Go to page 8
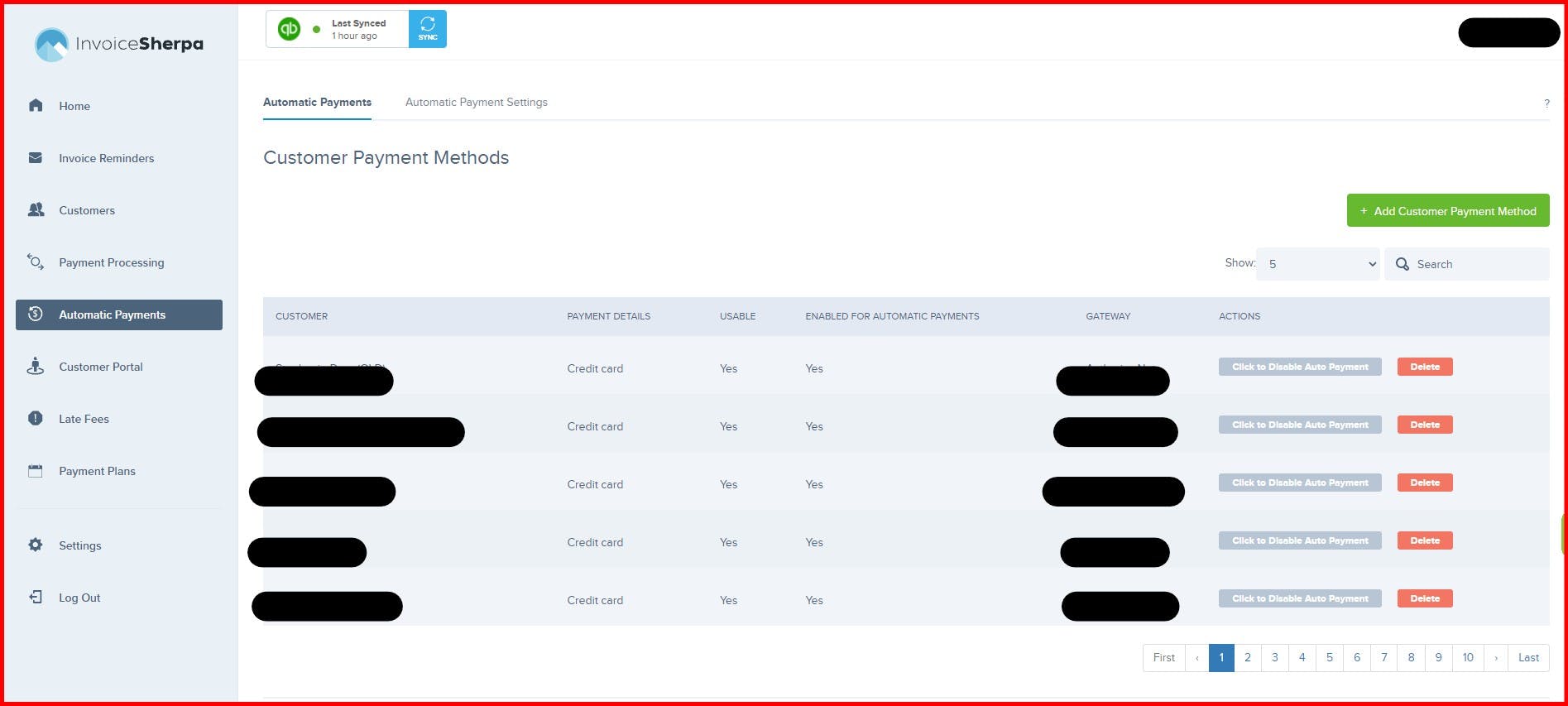 (1412, 658)
